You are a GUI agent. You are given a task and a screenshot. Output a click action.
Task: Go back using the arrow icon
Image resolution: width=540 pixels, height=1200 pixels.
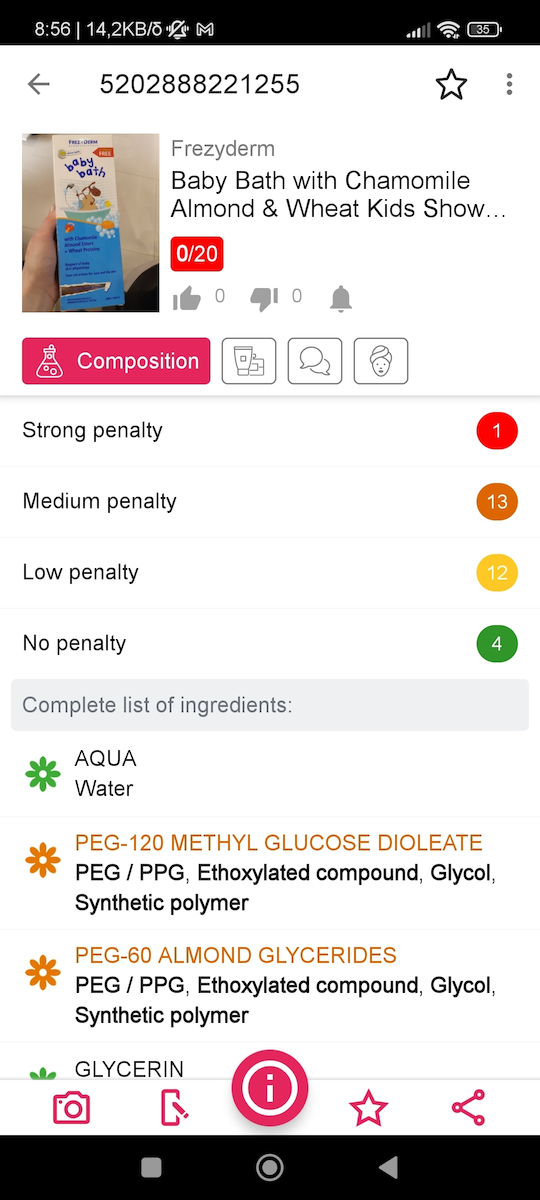[x=39, y=84]
